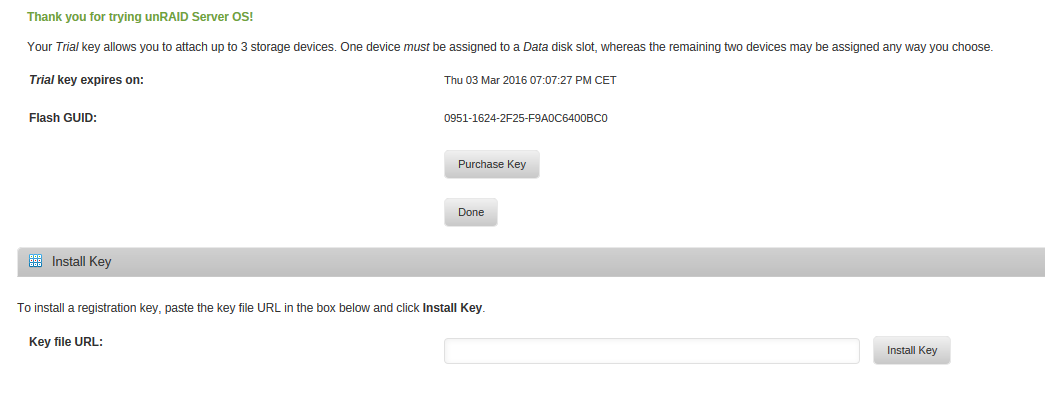Click the blue grid icon beside Install Key
Viewport: 1045px width, 398px height.
coord(36,261)
